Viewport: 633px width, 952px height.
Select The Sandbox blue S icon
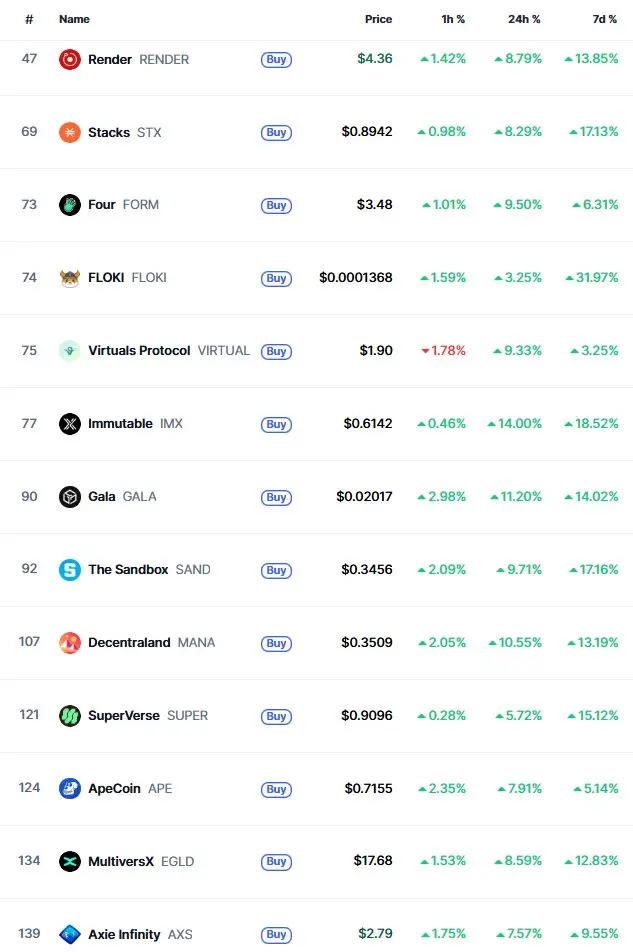pos(70,570)
